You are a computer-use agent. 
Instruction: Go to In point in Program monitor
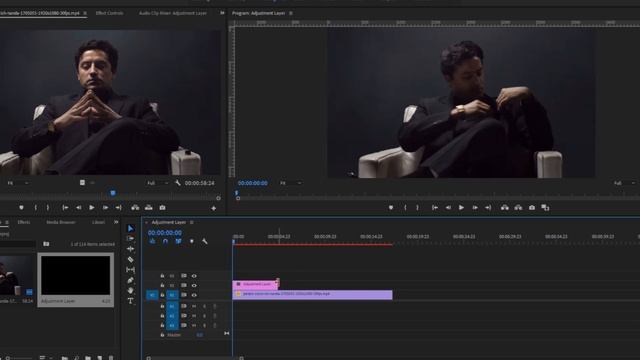click(435, 208)
